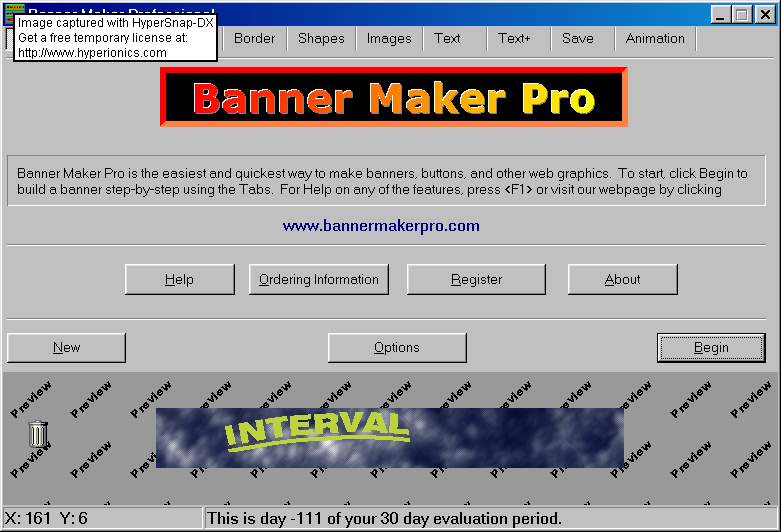The width and height of the screenshot is (781, 532).
Task: Open the Images tab
Action: (x=389, y=39)
